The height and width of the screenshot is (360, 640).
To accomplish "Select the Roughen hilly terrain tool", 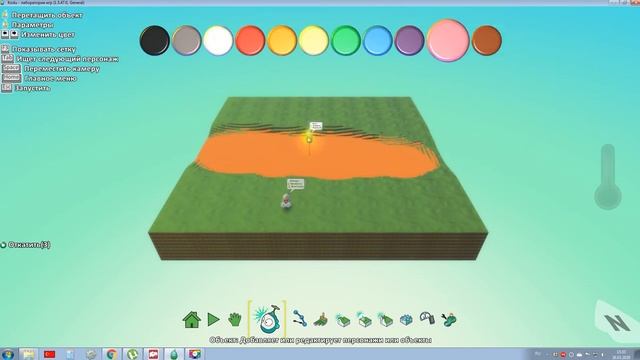I will (x=385, y=320).
